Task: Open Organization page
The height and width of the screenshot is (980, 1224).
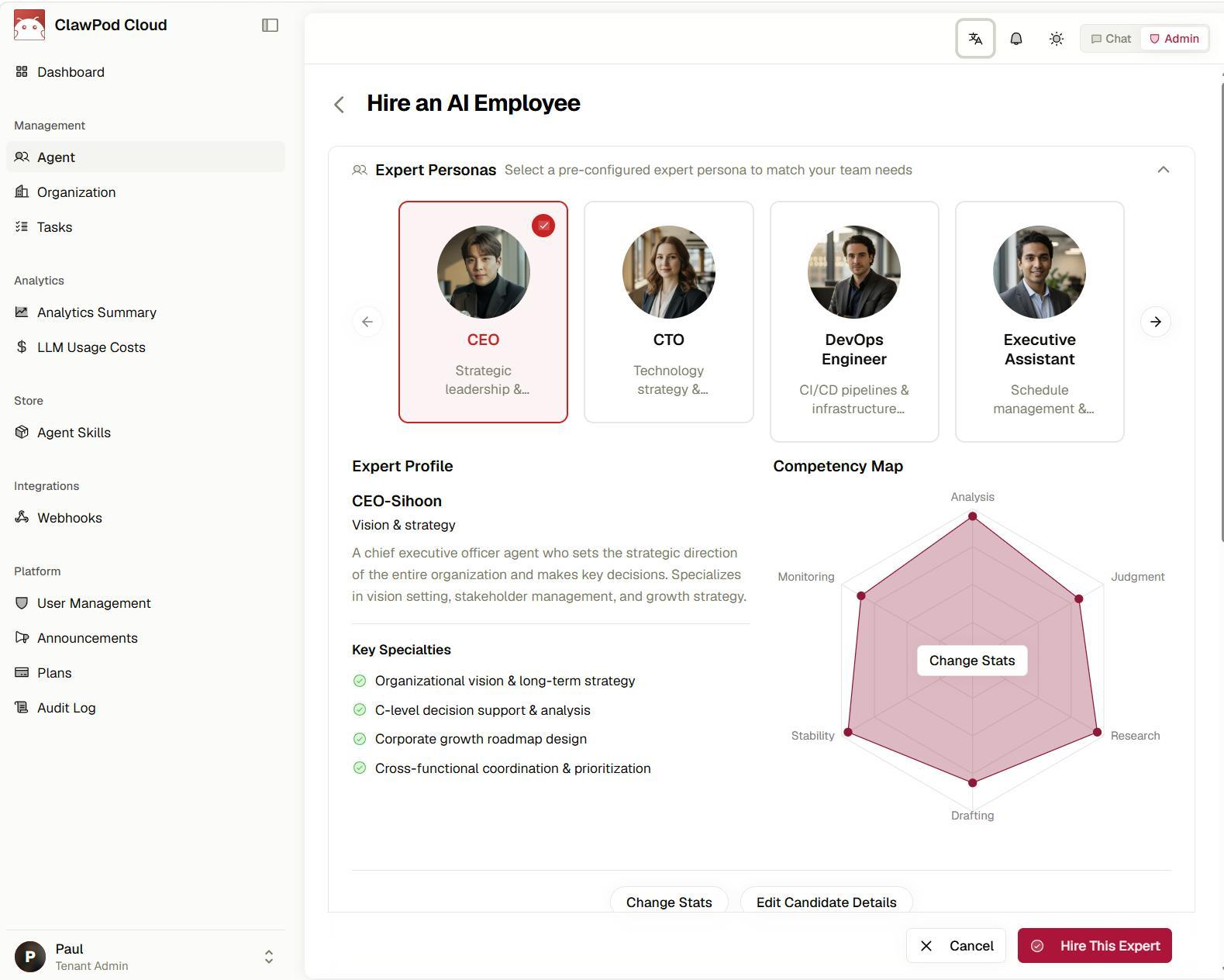Action: tap(146, 192)
